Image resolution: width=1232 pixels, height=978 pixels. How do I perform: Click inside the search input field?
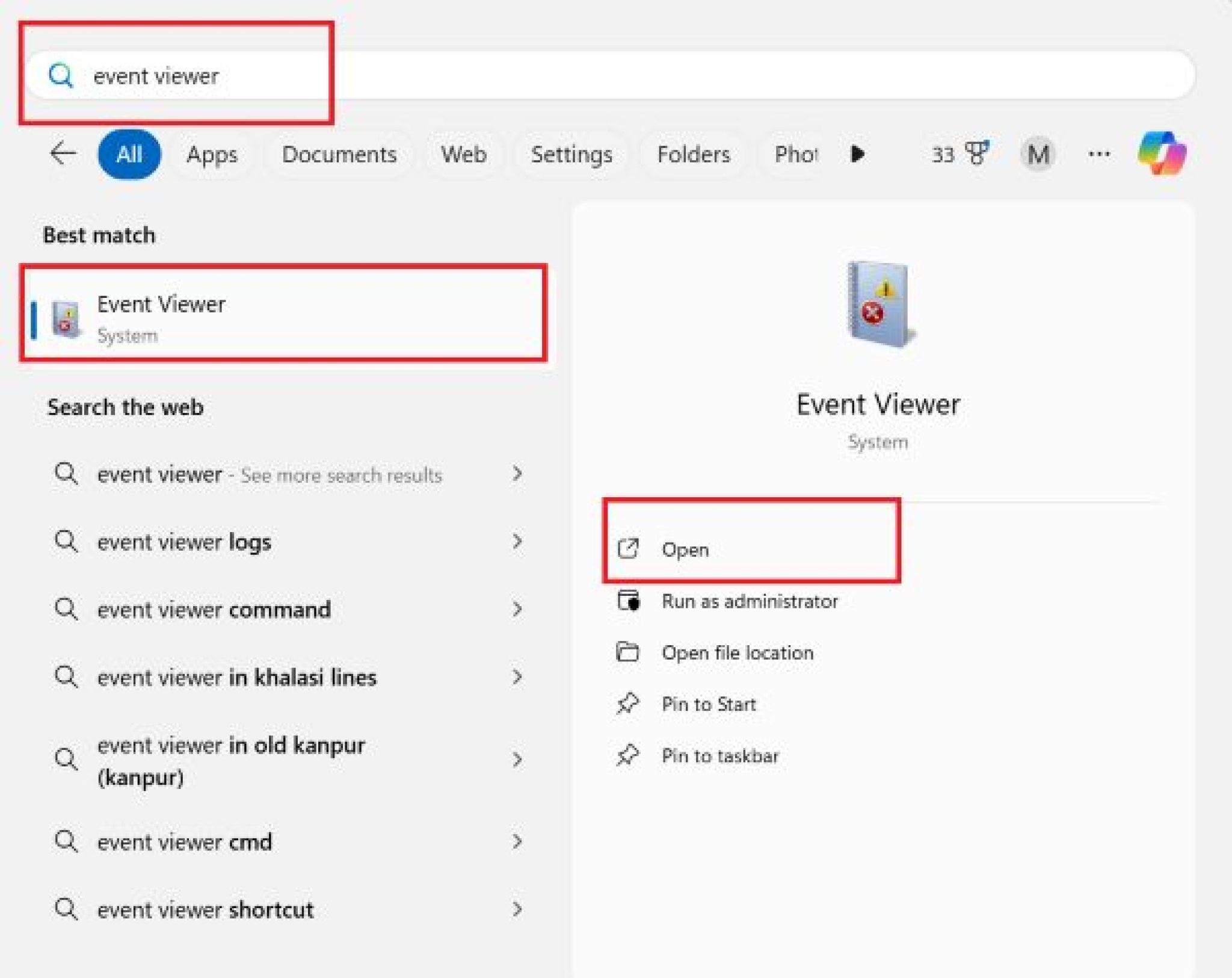tap(361, 75)
